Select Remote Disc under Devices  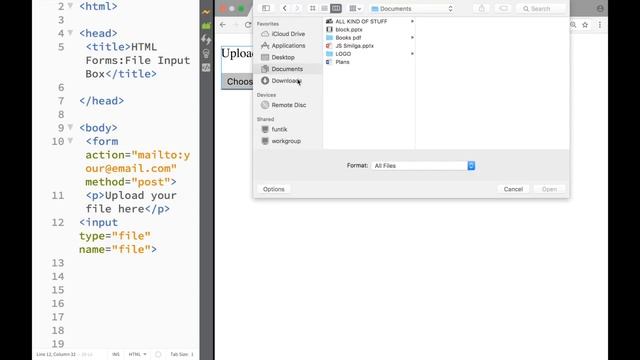(288, 105)
